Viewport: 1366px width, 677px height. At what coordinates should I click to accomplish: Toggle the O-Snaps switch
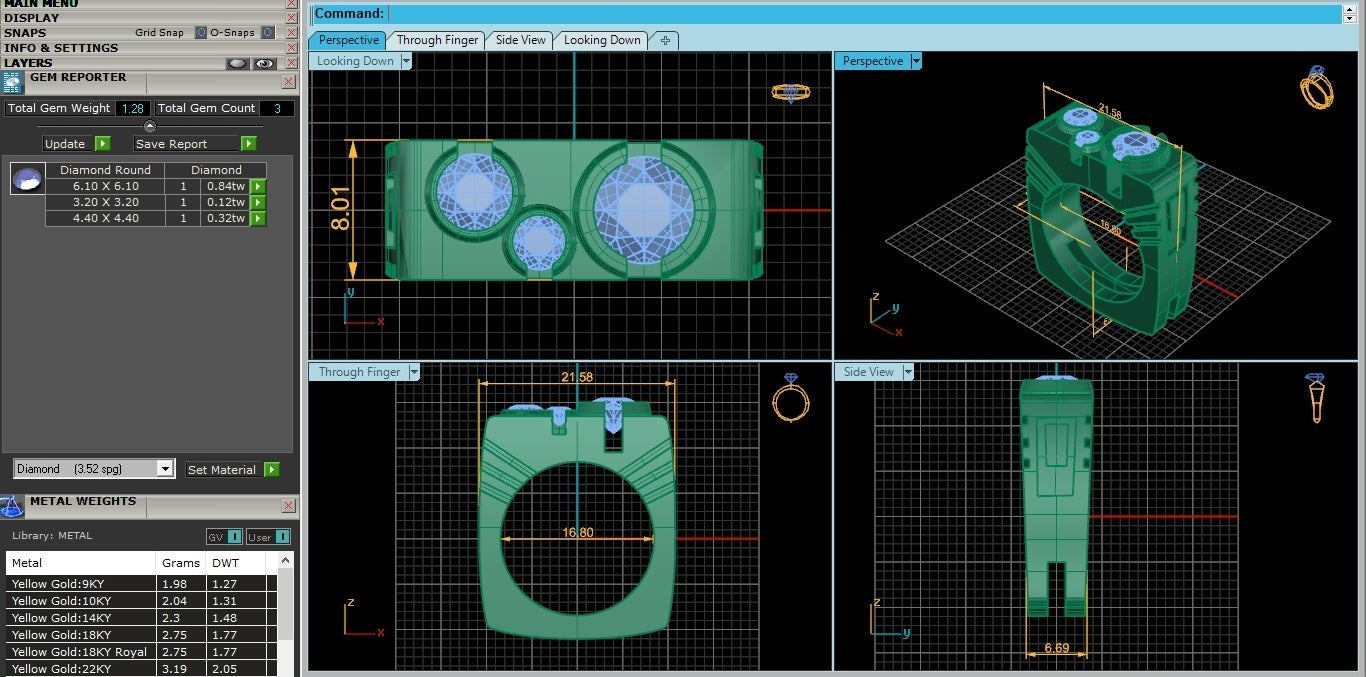tap(267, 33)
